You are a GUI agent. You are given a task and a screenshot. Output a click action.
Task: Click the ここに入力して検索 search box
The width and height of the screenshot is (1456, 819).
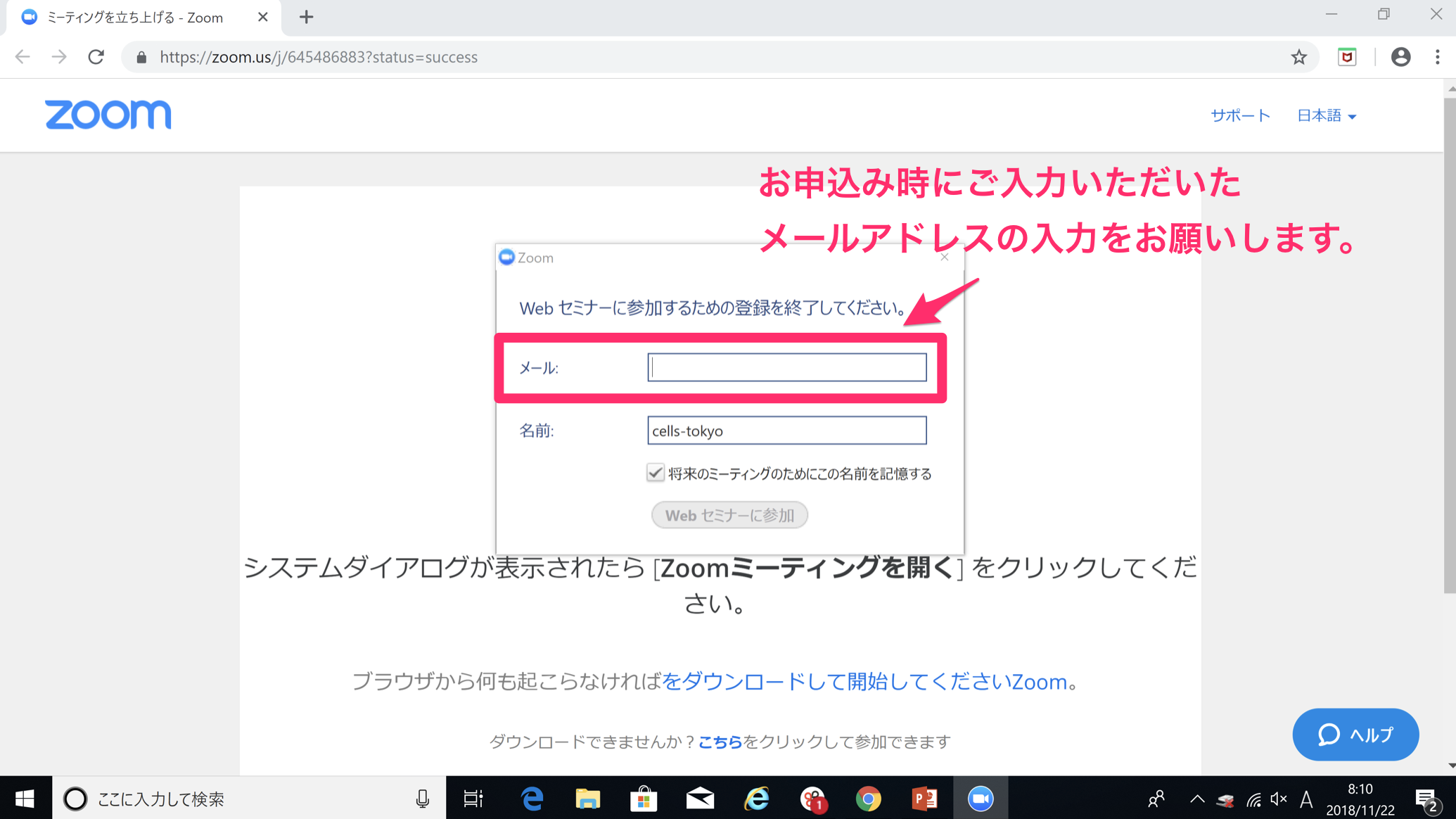pyautogui.click(x=250, y=799)
